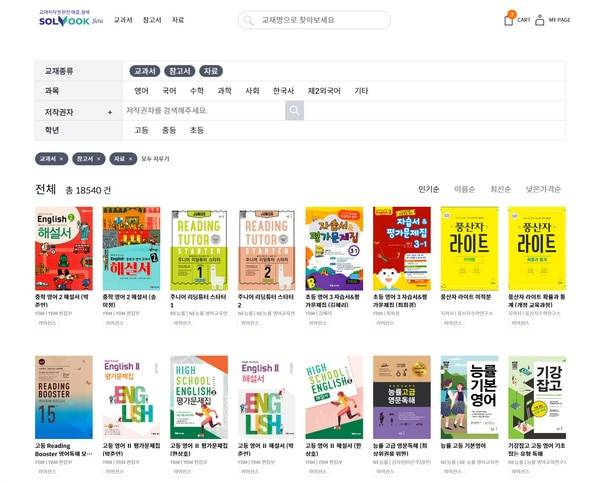Open Reading Tutor Starter 2 cover
616x483 pixels.
[x=266, y=248]
